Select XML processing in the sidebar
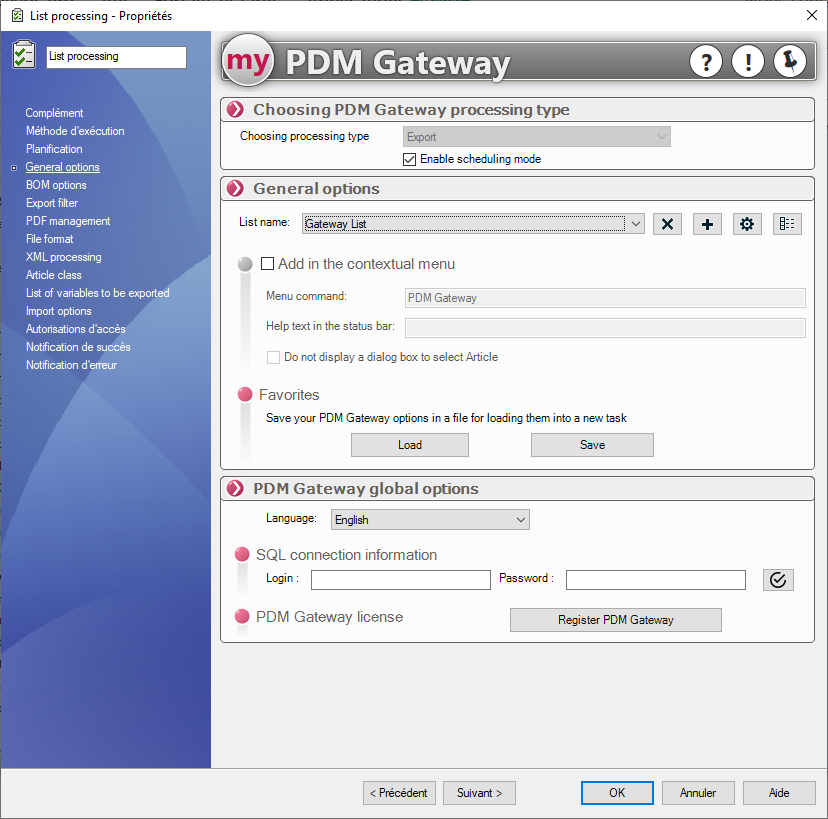Image resolution: width=828 pixels, height=819 pixels. tap(63, 257)
